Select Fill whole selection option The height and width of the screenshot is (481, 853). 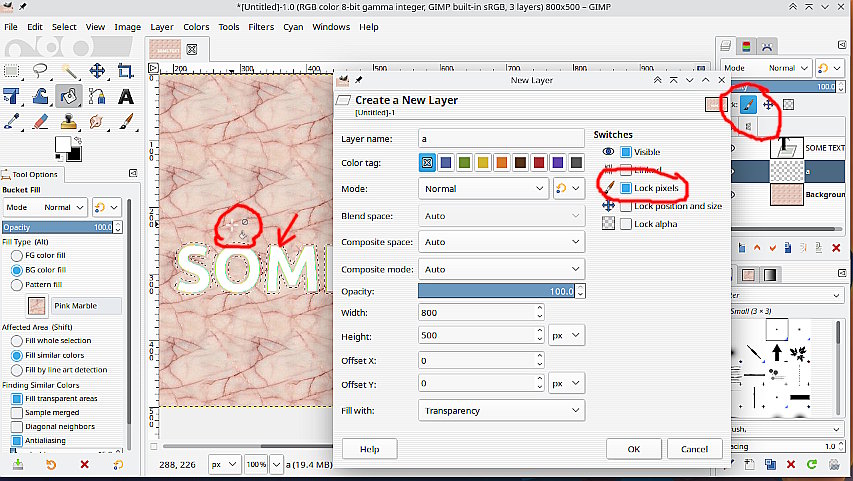(x=17, y=341)
